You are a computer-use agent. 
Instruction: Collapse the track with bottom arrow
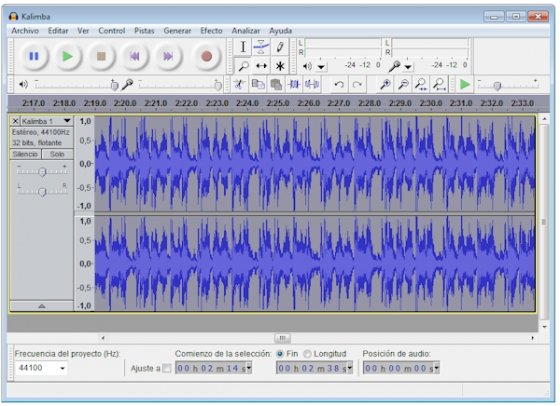pyautogui.click(x=42, y=306)
